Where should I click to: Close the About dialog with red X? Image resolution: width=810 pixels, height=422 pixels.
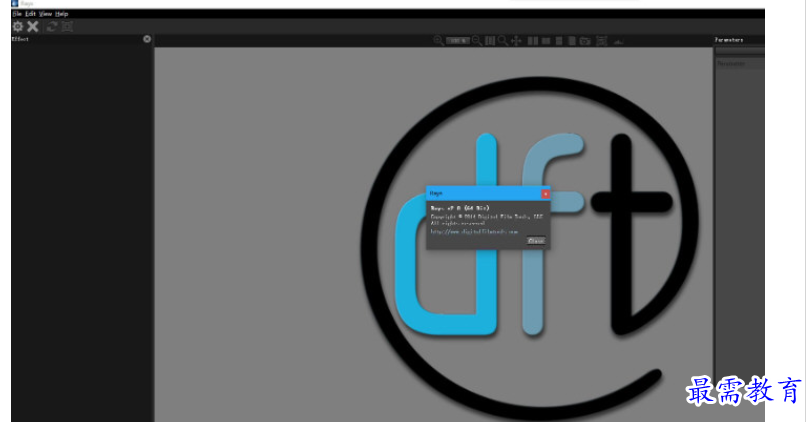(x=546, y=194)
